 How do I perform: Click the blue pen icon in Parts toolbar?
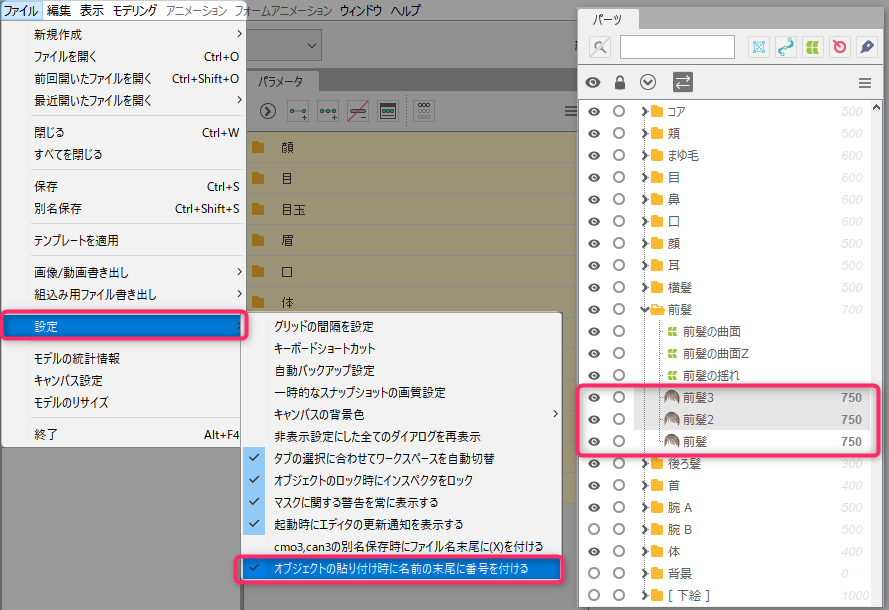coord(867,47)
